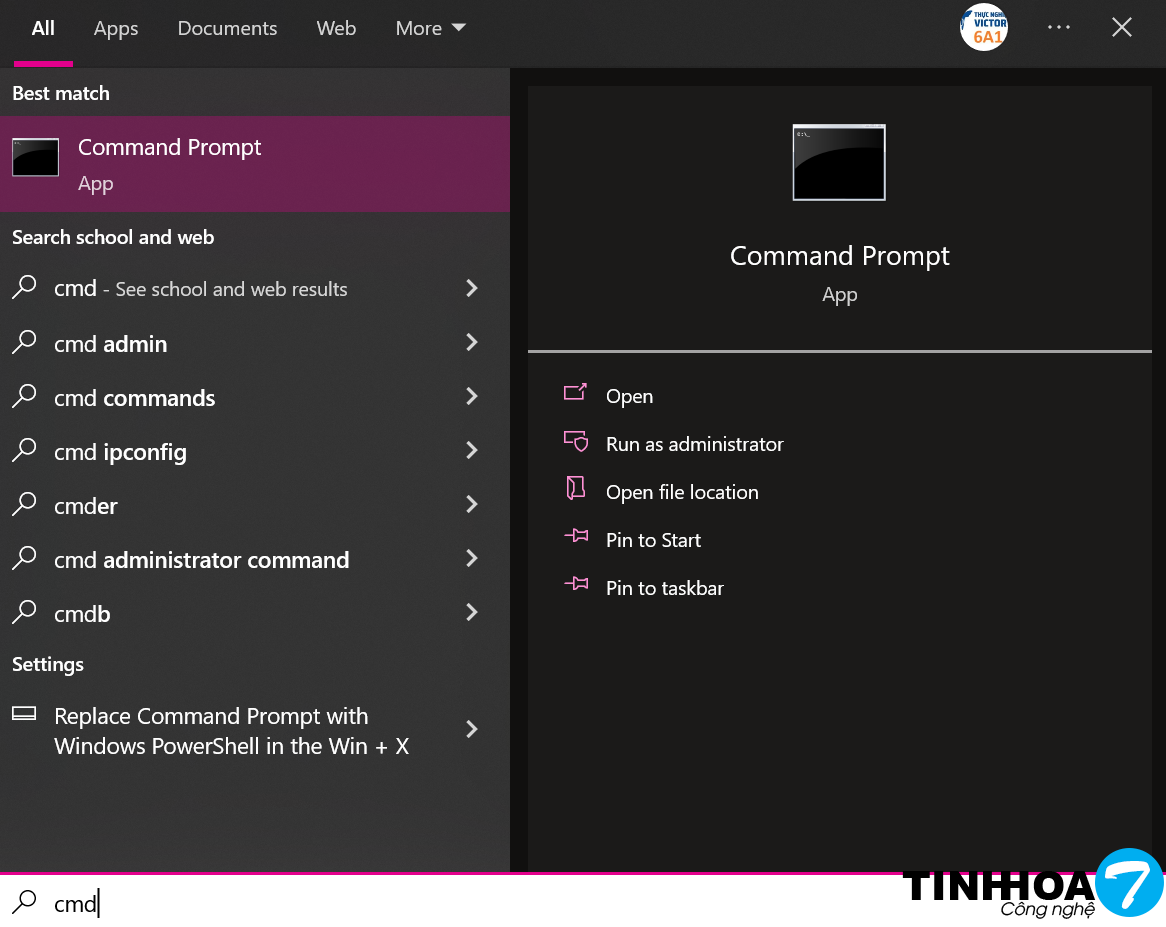Expand the Replace Command Prompt setting chevron
Image resolution: width=1166 pixels, height=927 pixels.
tap(471, 730)
